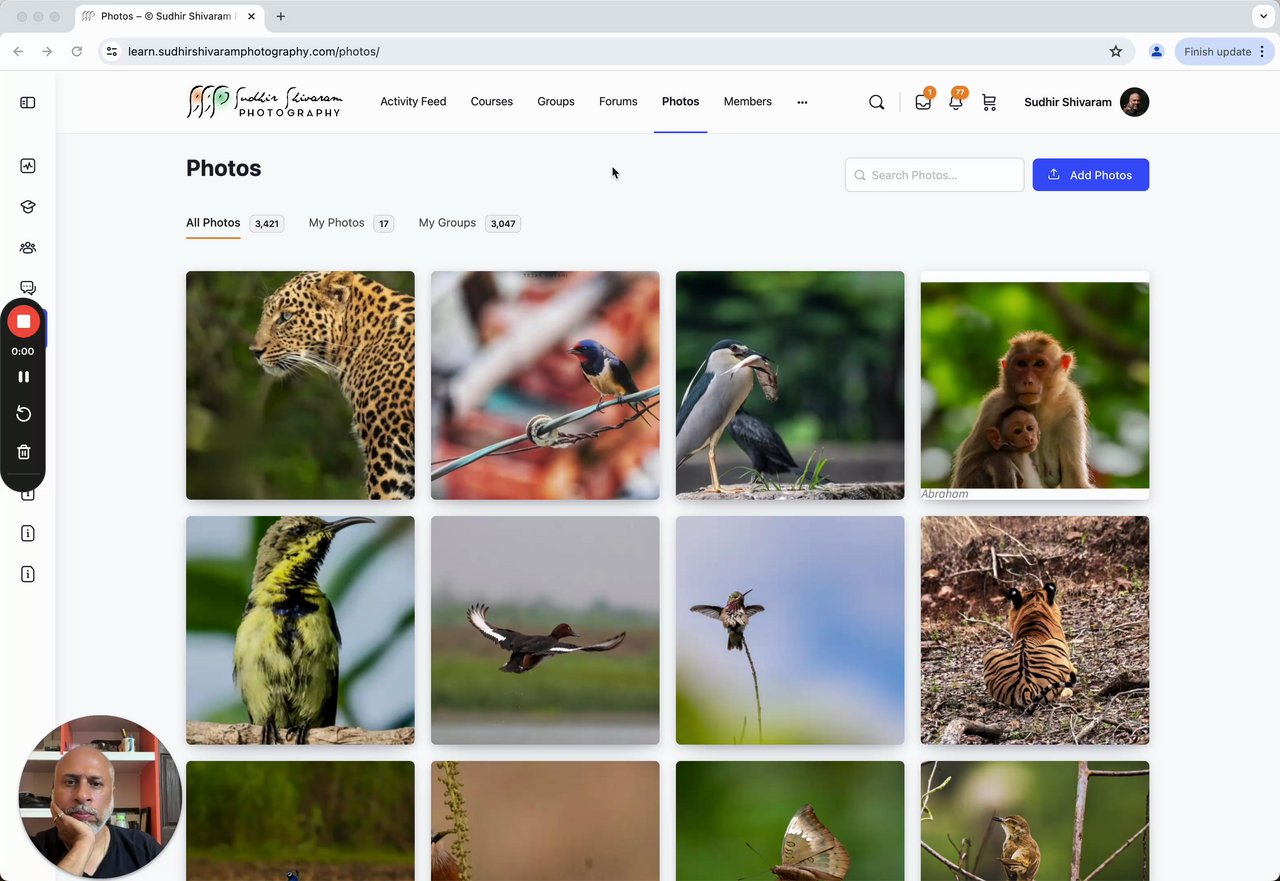
Task: Click the address bar URL
Action: pyautogui.click(x=253, y=51)
